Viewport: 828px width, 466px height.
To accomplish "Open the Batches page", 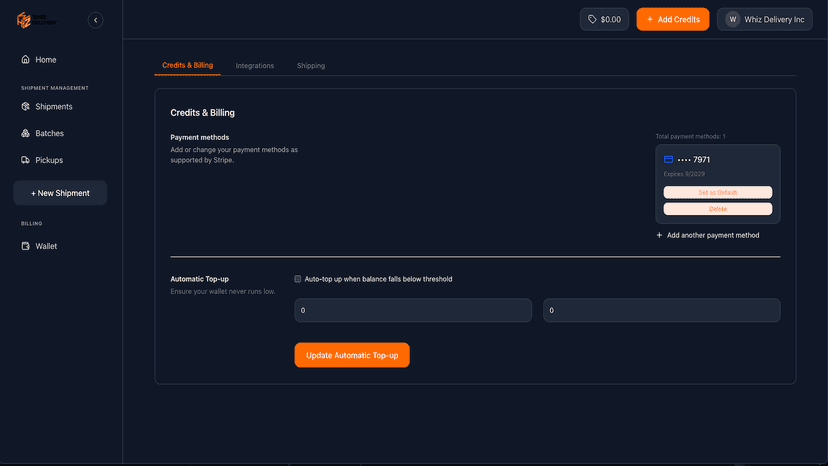I will (49, 133).
